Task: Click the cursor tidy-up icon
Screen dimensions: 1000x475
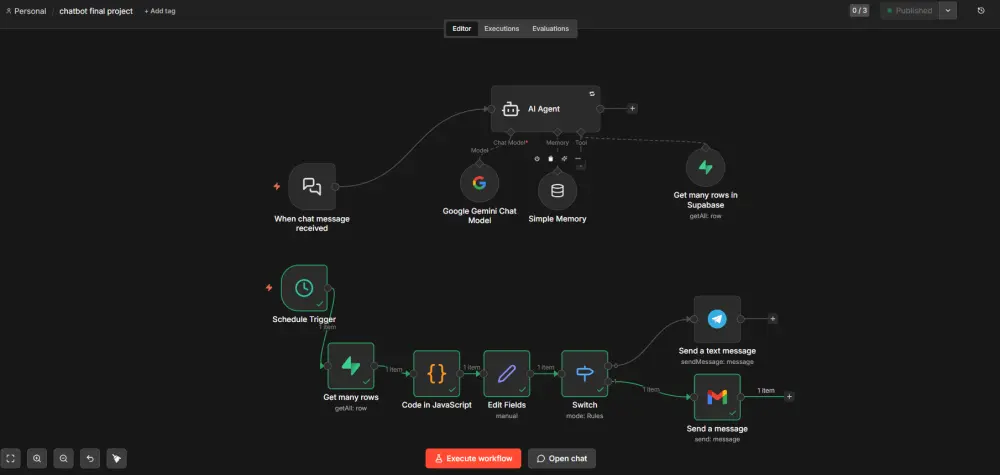Action: (x=117, y=458)
